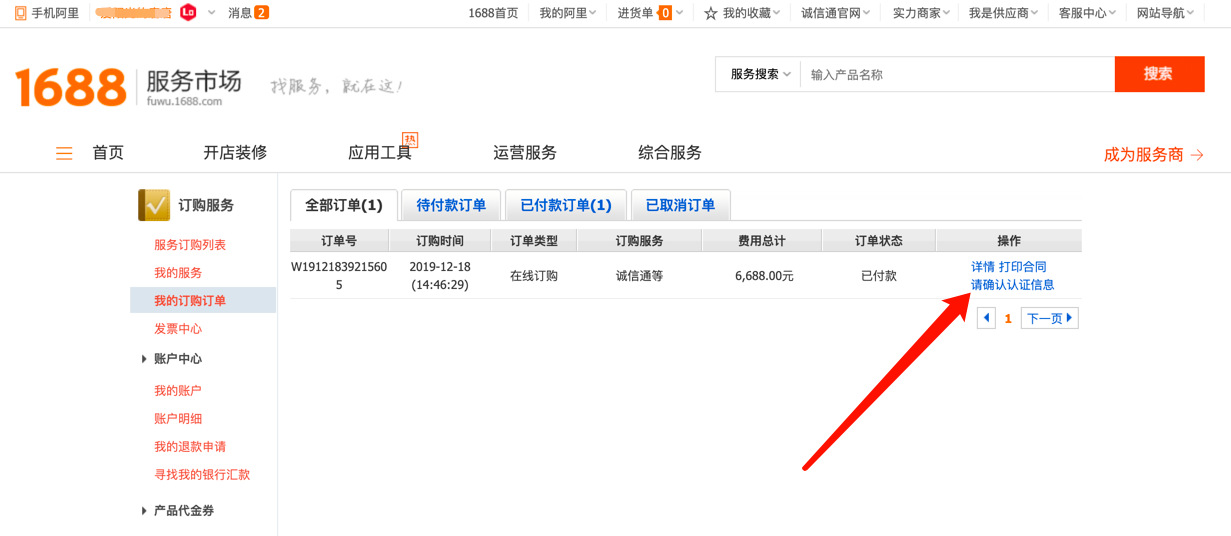
Task: Open the 手机阿里 phone icon
Action: tap(20, 13)
